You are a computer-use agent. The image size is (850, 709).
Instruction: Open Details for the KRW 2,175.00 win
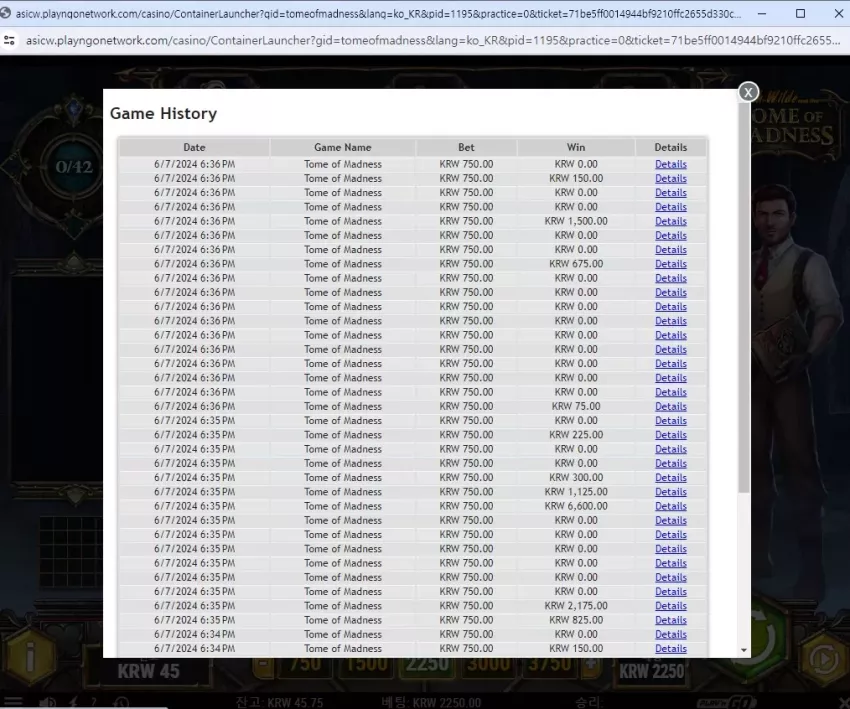(671, 606)
